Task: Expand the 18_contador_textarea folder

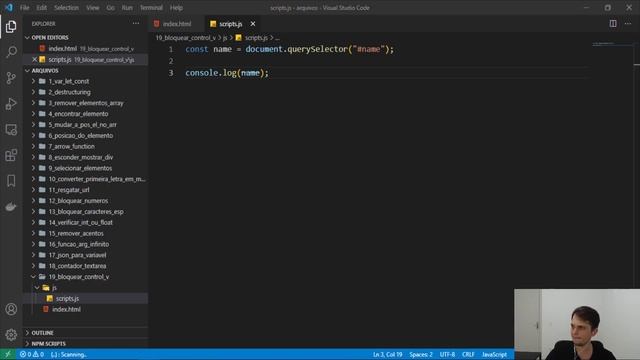Action: click(x=85, y=266)
